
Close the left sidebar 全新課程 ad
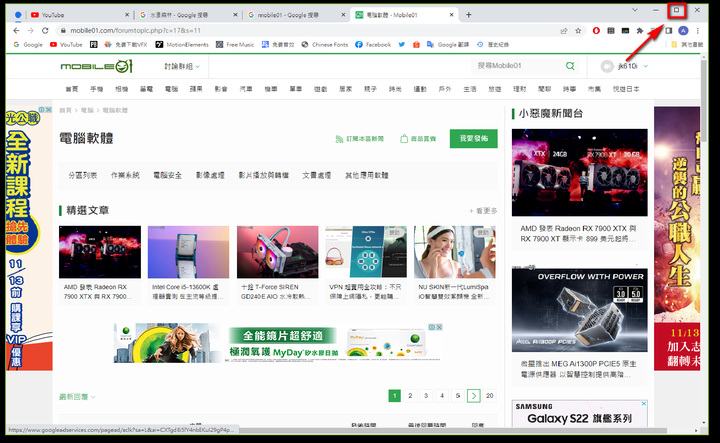48,110
